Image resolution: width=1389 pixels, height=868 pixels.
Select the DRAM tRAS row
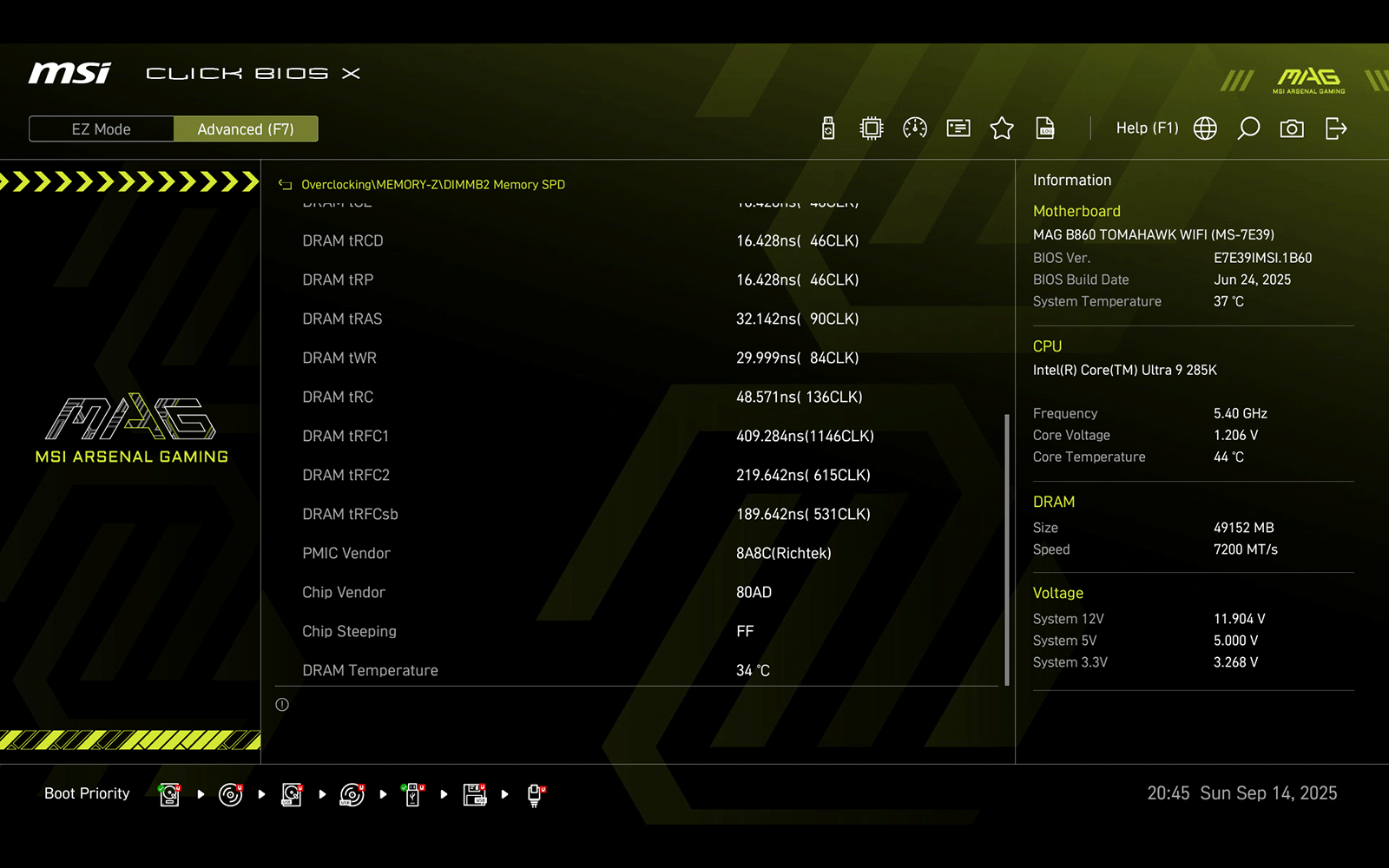(638, 319)
